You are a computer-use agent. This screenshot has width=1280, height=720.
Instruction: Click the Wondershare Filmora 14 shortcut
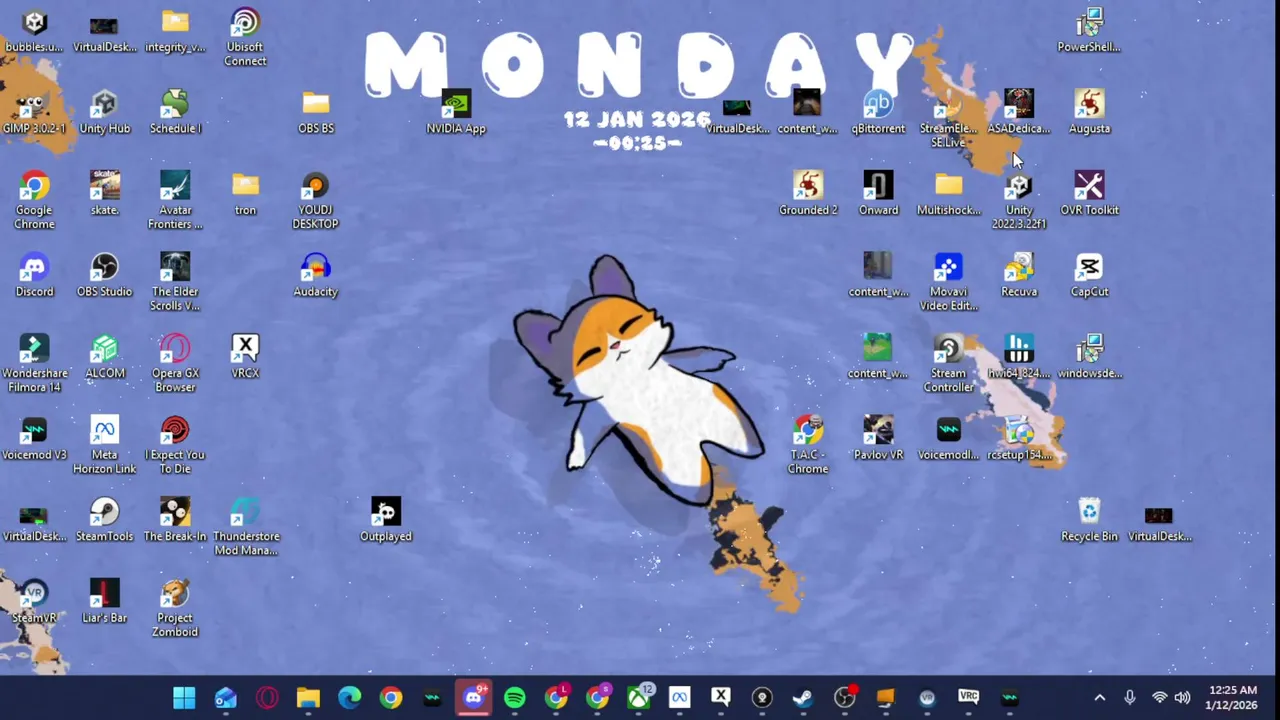(x=34, y=364)
